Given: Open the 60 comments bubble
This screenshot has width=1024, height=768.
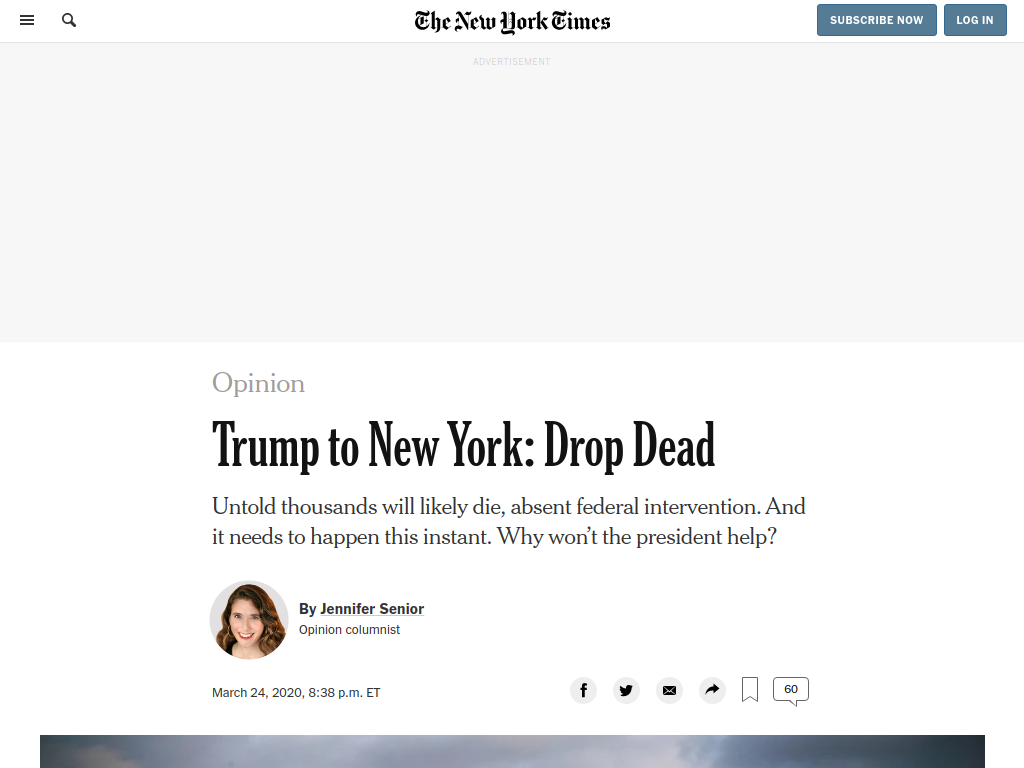Looking at the screenshot, I should click(791, 691).
